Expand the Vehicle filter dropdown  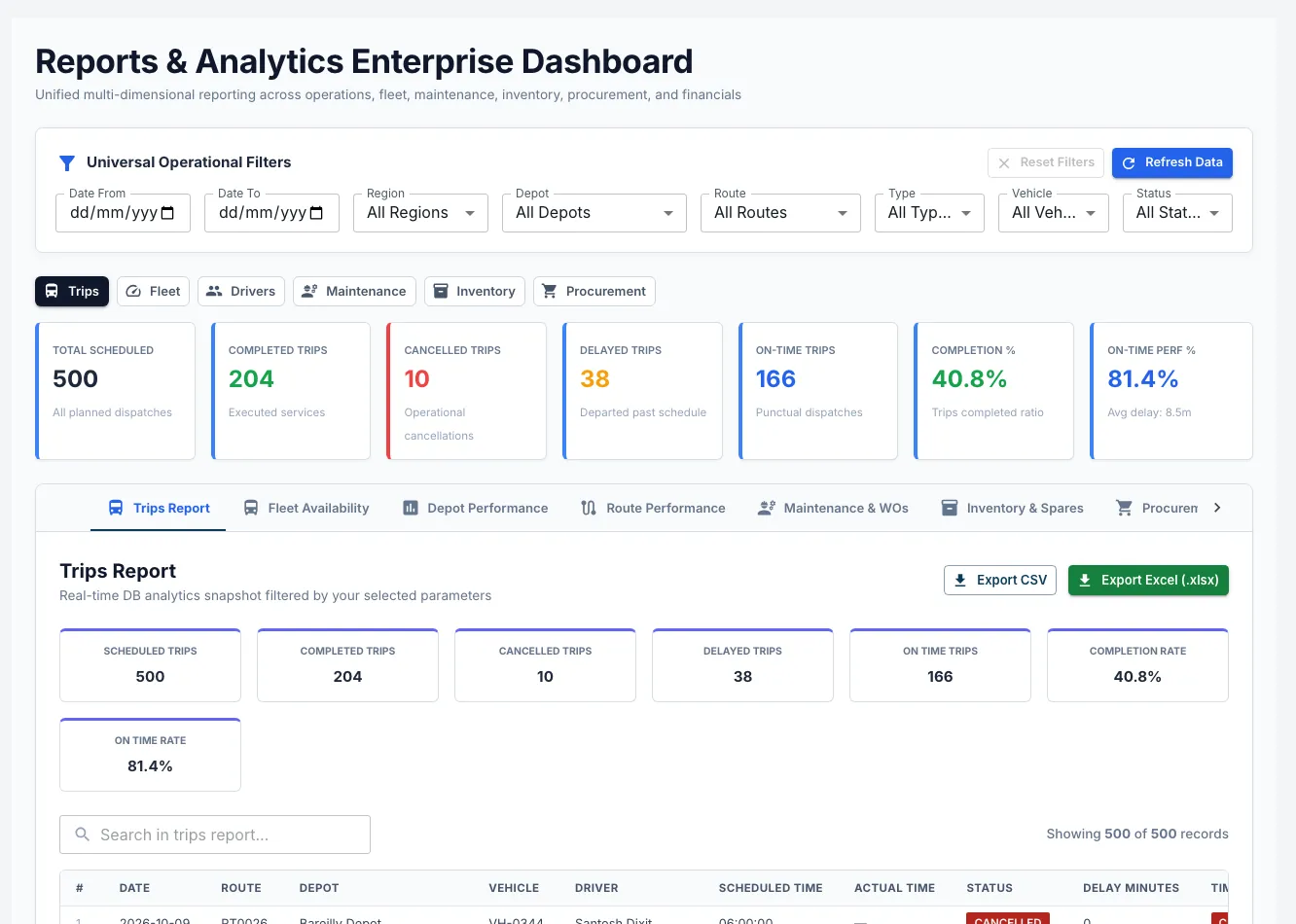[1054, 213]
